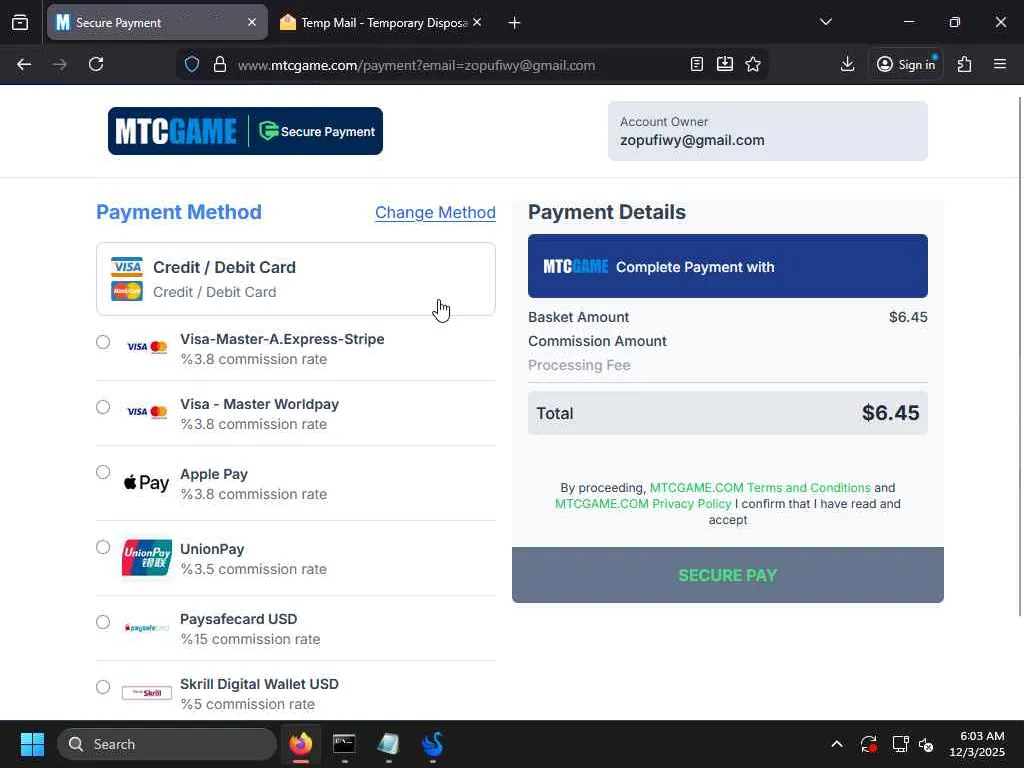1024x768 pixels.
Task: Click the sync status tray icon
Action: tap(869, 744)
